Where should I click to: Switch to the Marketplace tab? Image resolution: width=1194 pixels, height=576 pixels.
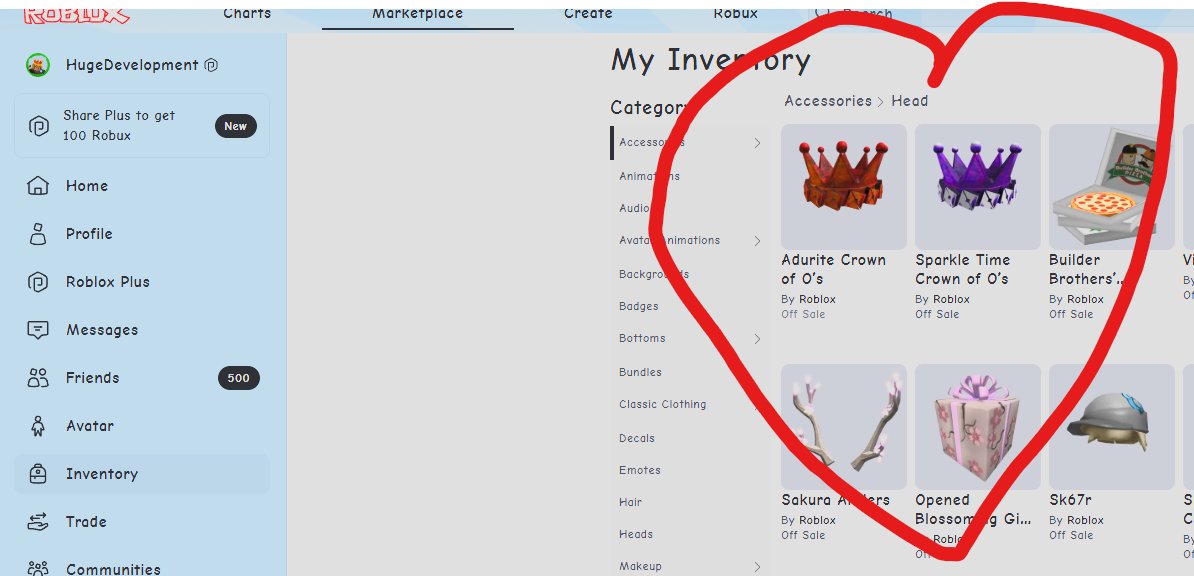[417, 14]
